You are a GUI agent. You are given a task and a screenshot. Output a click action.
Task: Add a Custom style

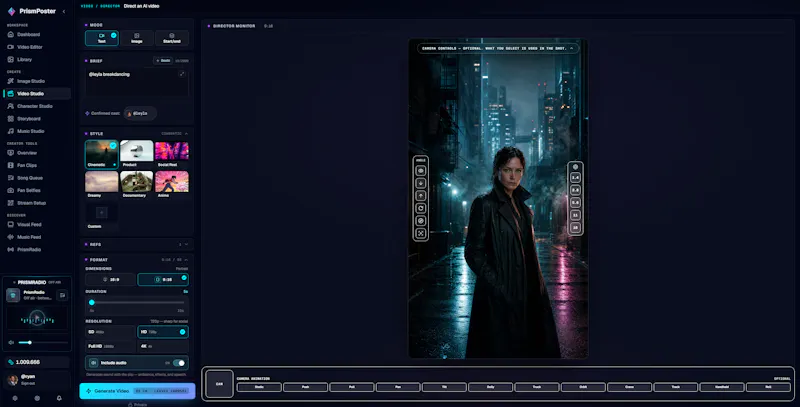tap(102, 216)
